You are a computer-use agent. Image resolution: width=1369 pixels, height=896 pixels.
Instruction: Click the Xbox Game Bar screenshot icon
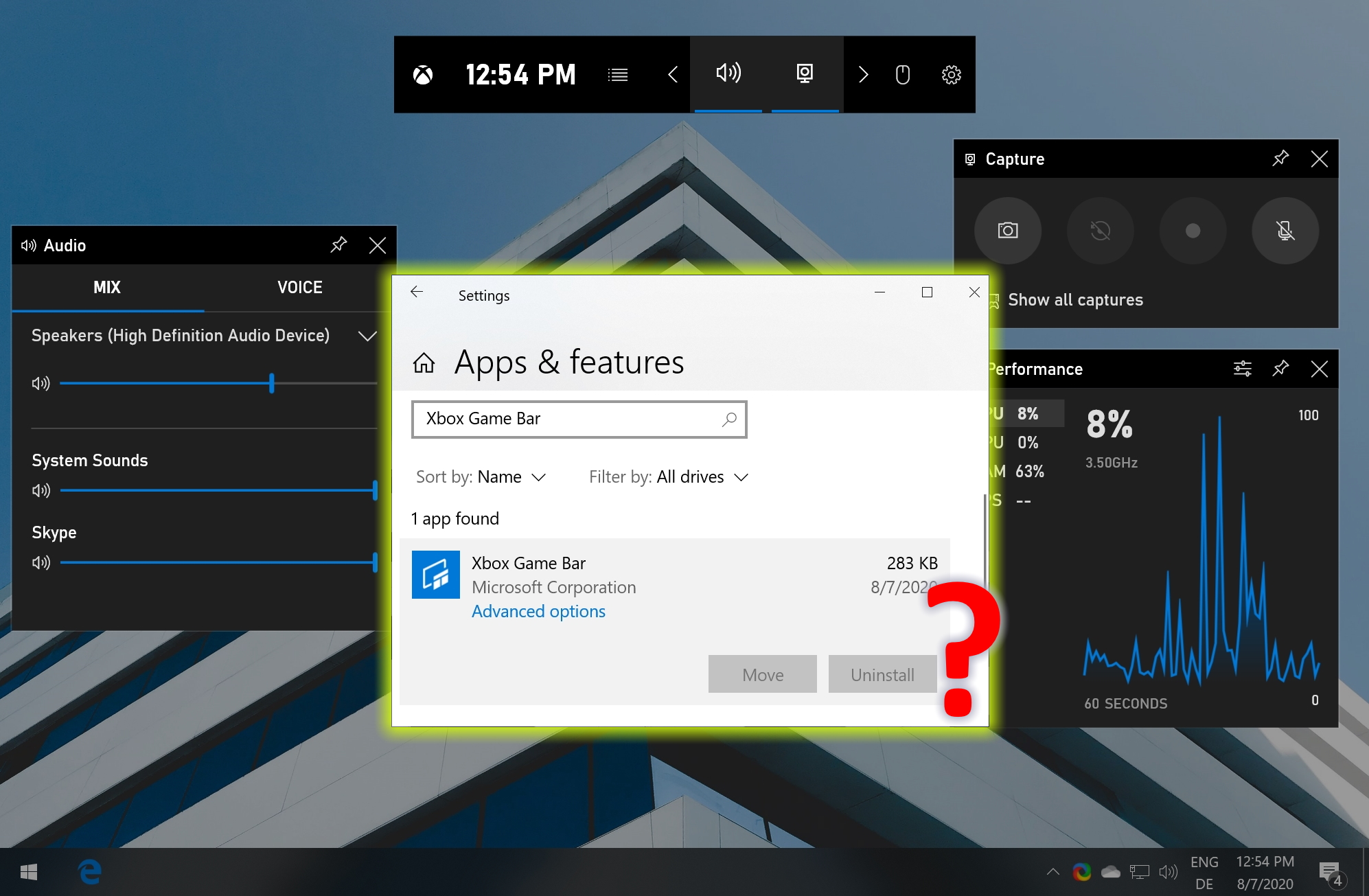(1008, 230)
